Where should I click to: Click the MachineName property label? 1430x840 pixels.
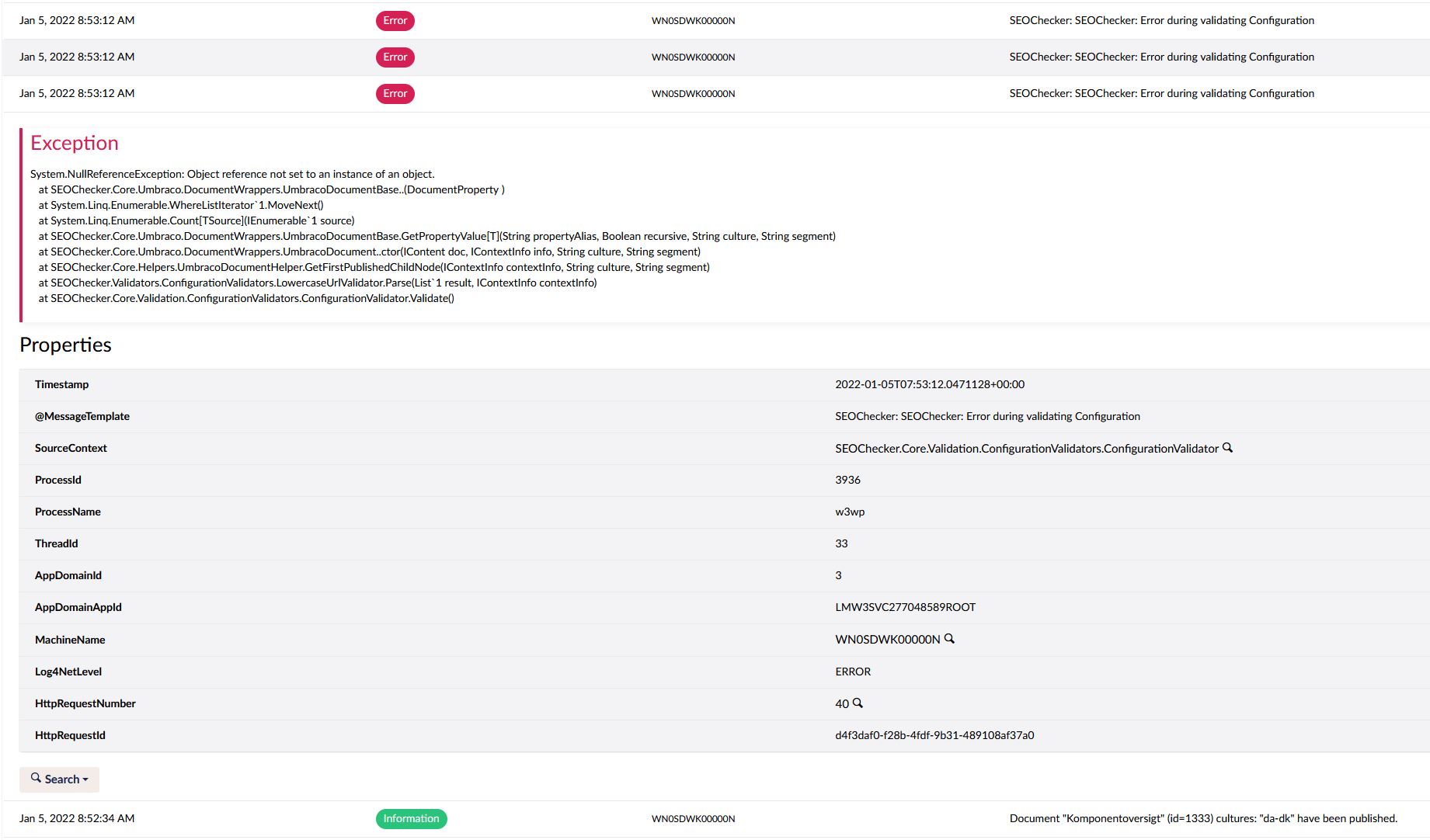tap(70, 640)
